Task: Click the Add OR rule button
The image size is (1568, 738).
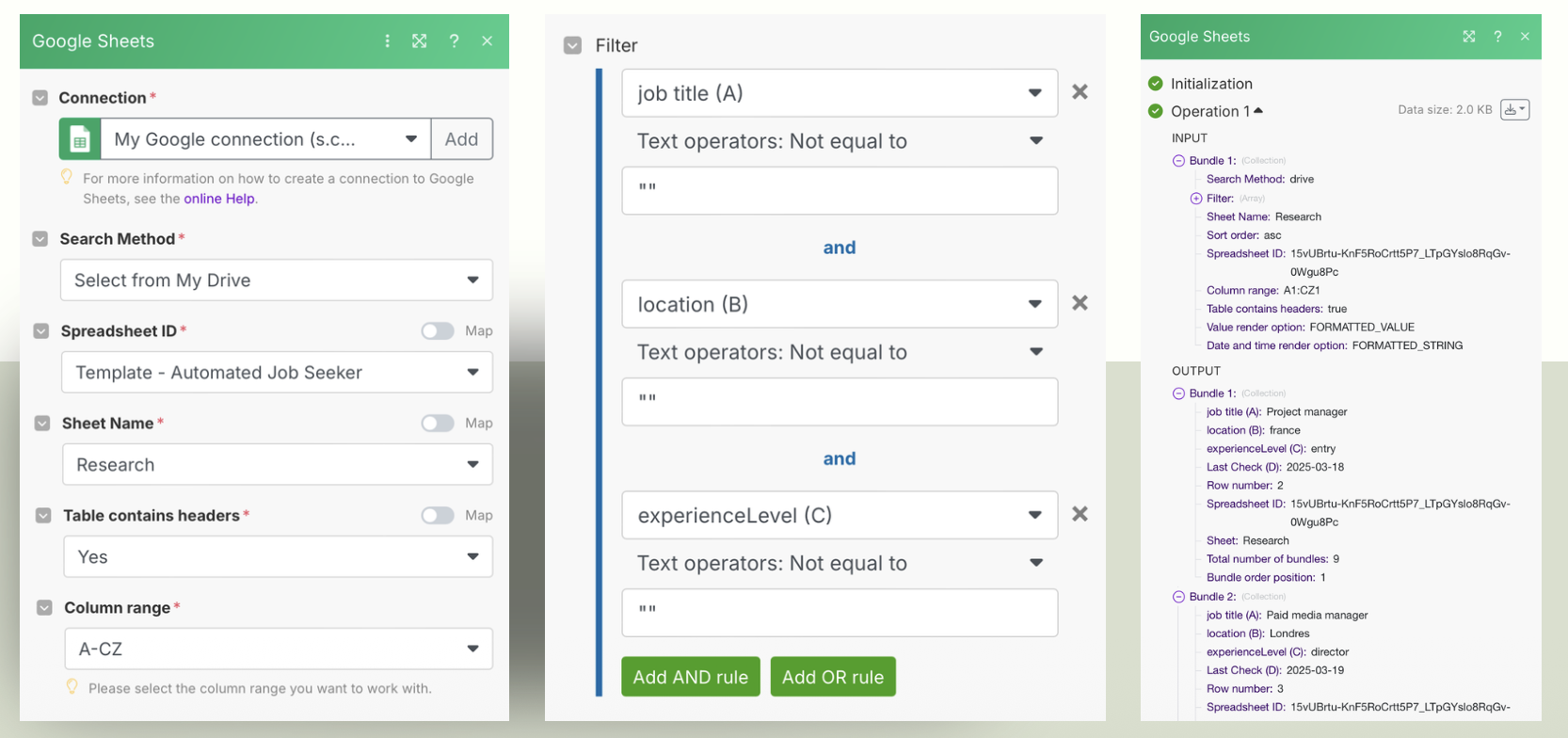Action: pos(832,676)
